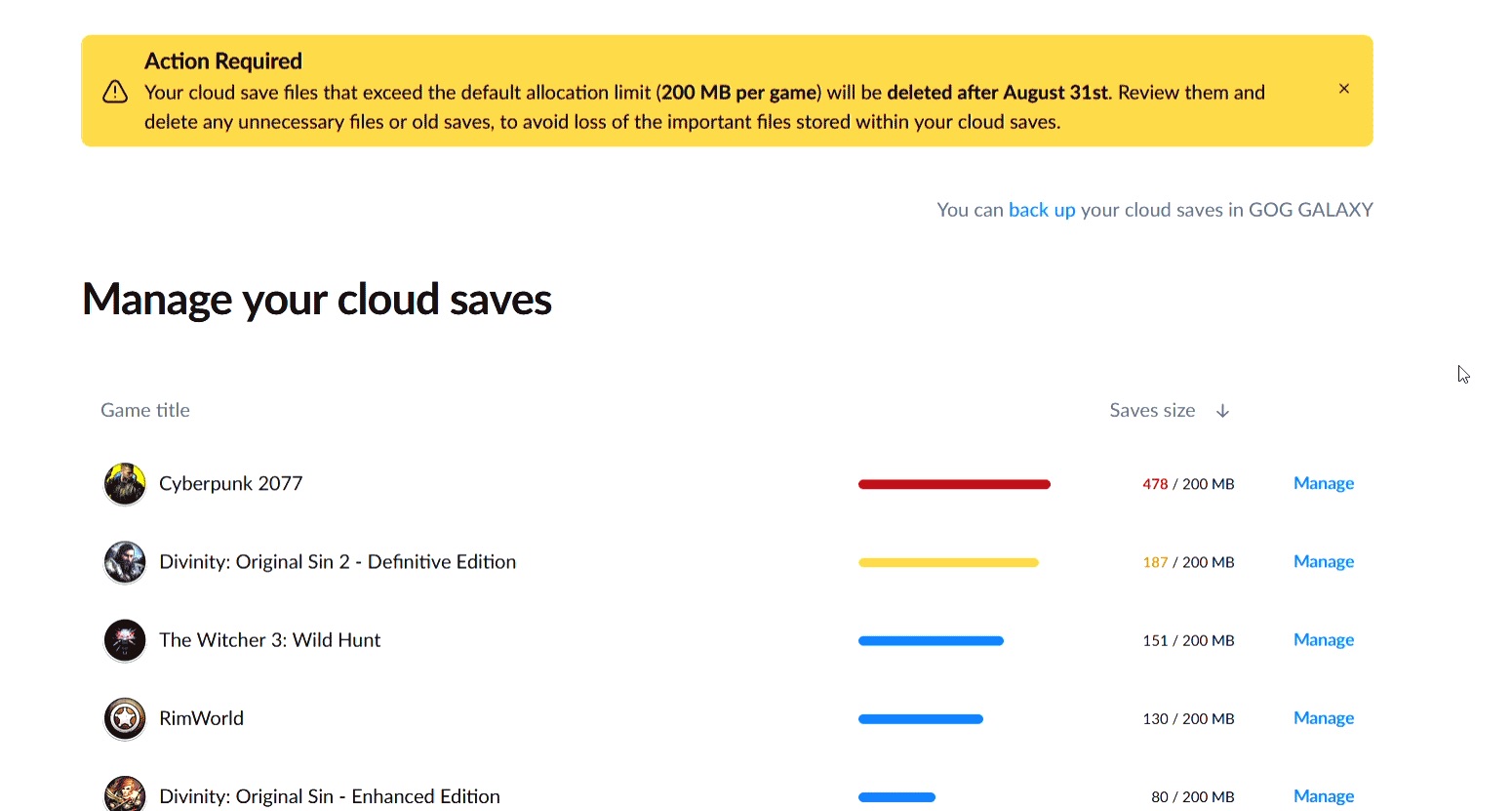The image size is (1512, 811).
Task: Click Divinity: Original Sin 2 yellow usage bar
Action: point(948,562)
